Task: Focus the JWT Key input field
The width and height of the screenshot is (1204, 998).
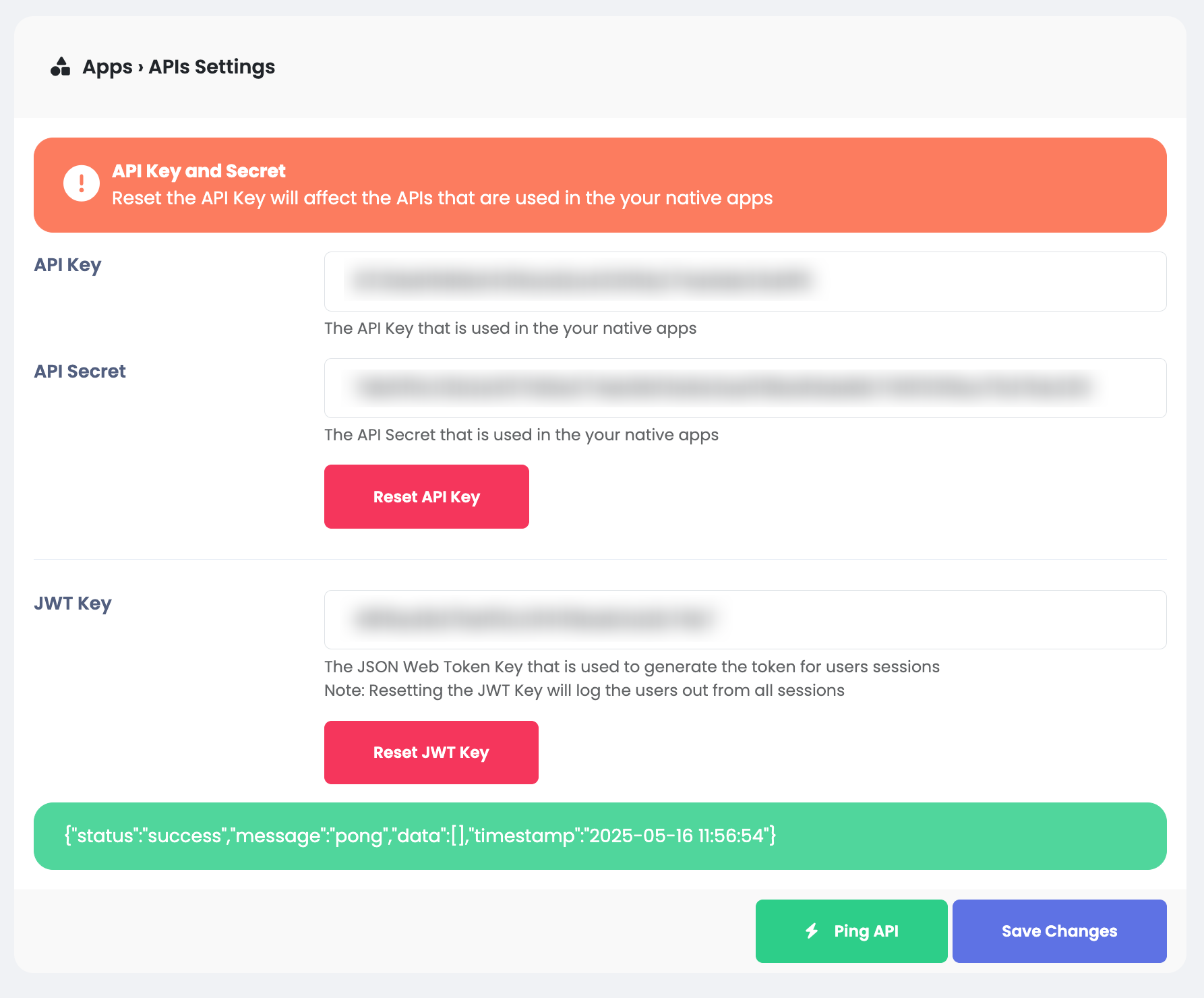Action: click(x=746, y=620)
